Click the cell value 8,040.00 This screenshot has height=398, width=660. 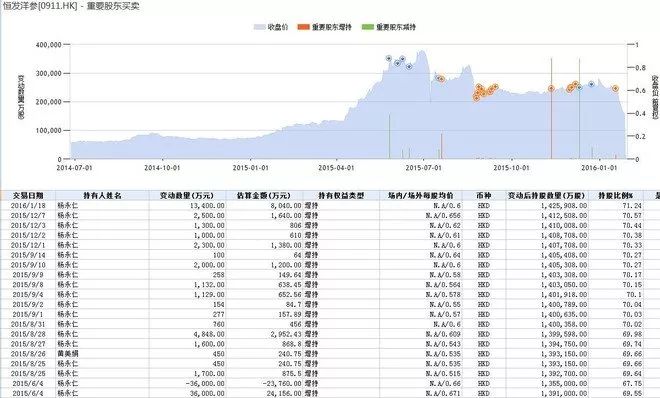(x=287, y=206)
